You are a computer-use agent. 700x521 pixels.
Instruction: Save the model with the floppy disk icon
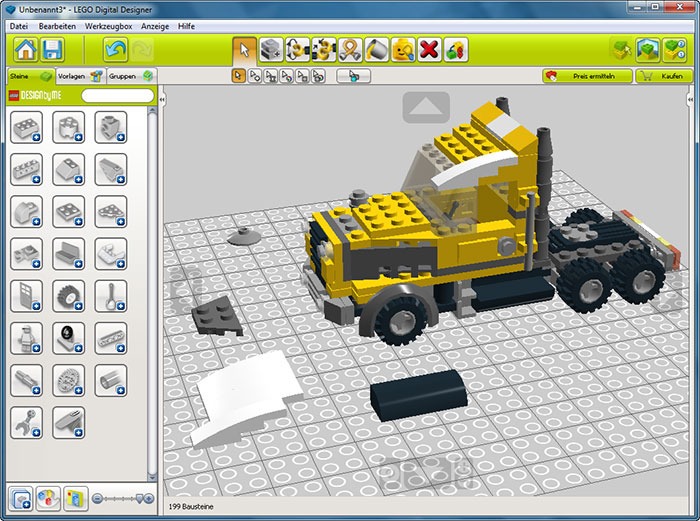click(x=52, y=49)
